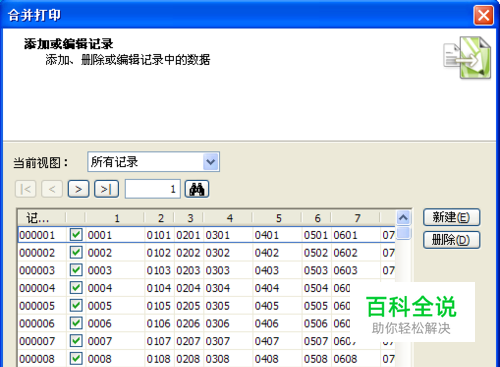Click the 删除(D) button
Screen dimensions: 500x367
coord(451,240)
